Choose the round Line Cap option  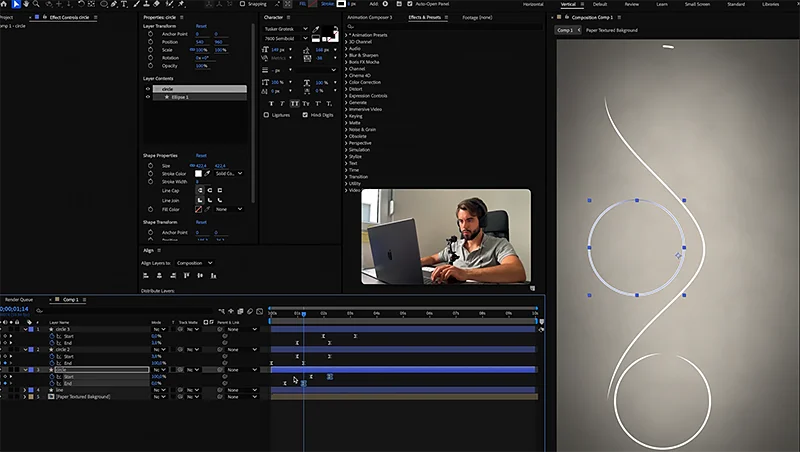click(210, 190)
